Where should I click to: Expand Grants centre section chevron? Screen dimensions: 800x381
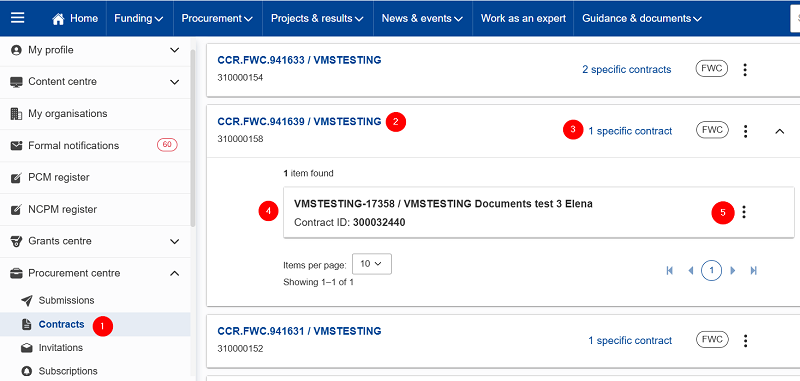(174, 241)
